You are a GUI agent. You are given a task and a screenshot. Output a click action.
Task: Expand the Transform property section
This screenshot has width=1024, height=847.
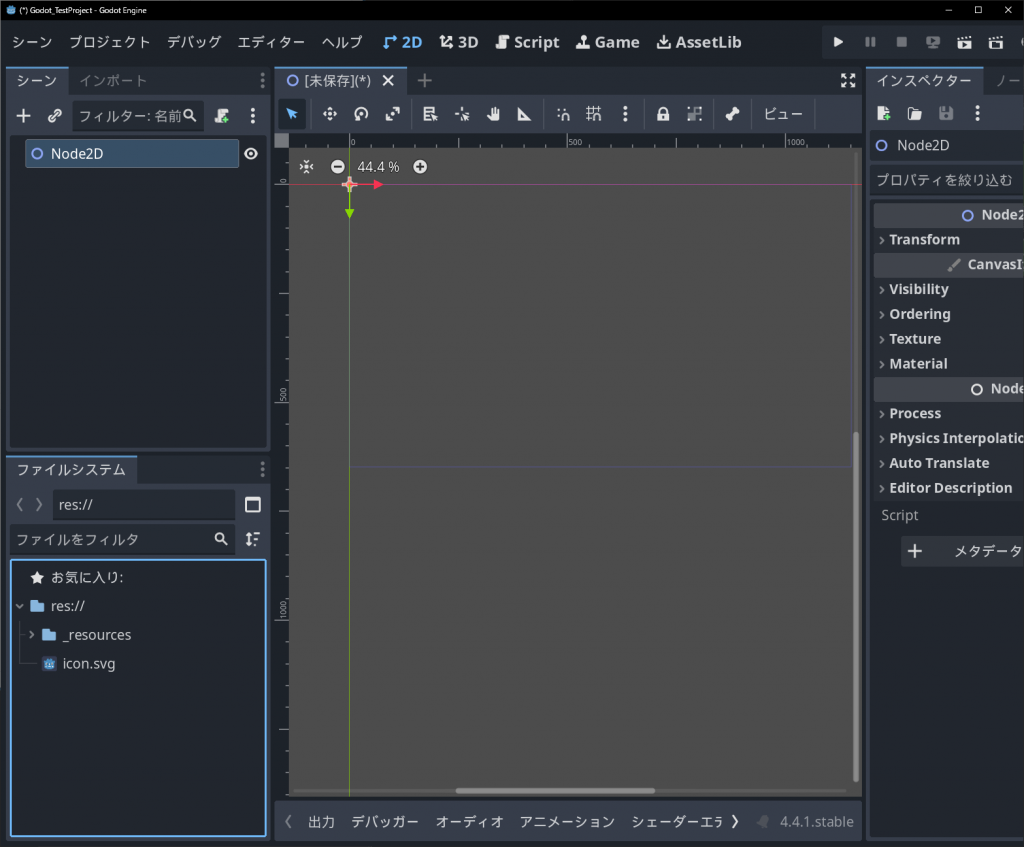pos(924,239)
